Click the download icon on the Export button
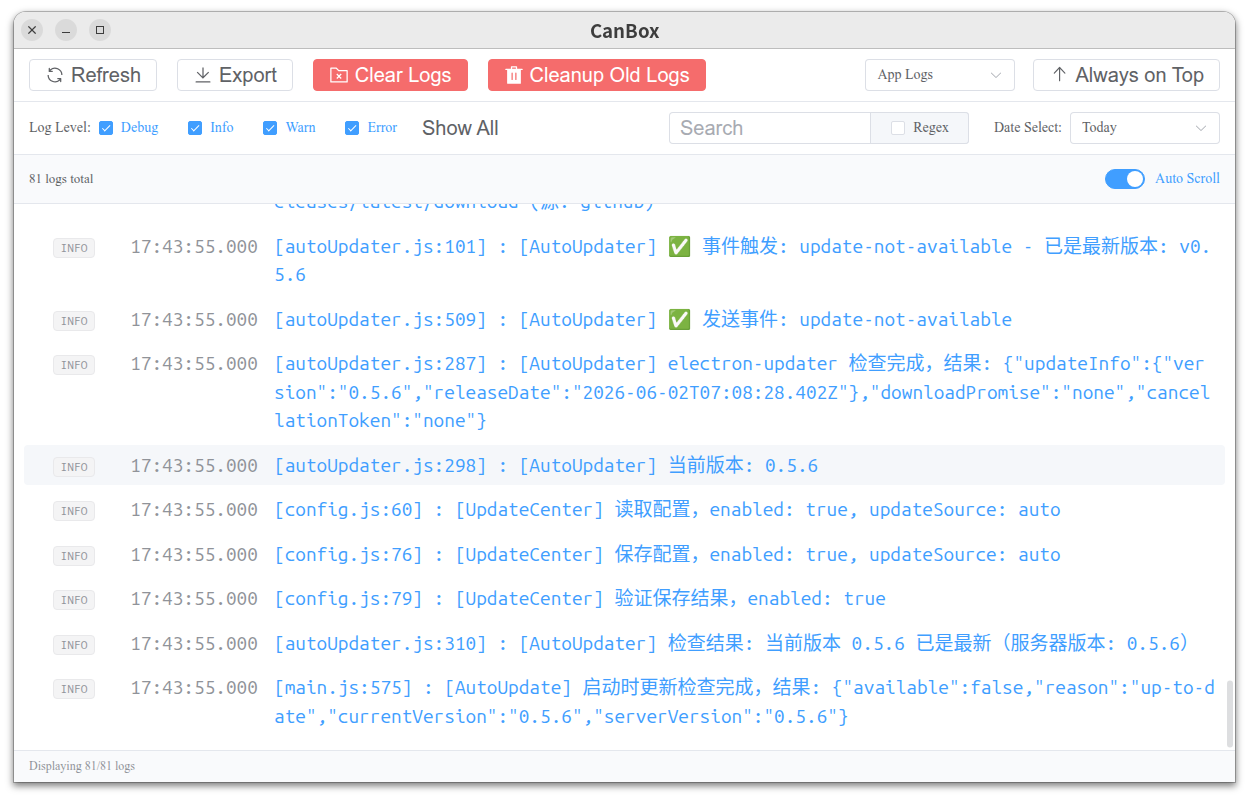The height and width of the screenshot is (799, 1249). tap(202, 75)
